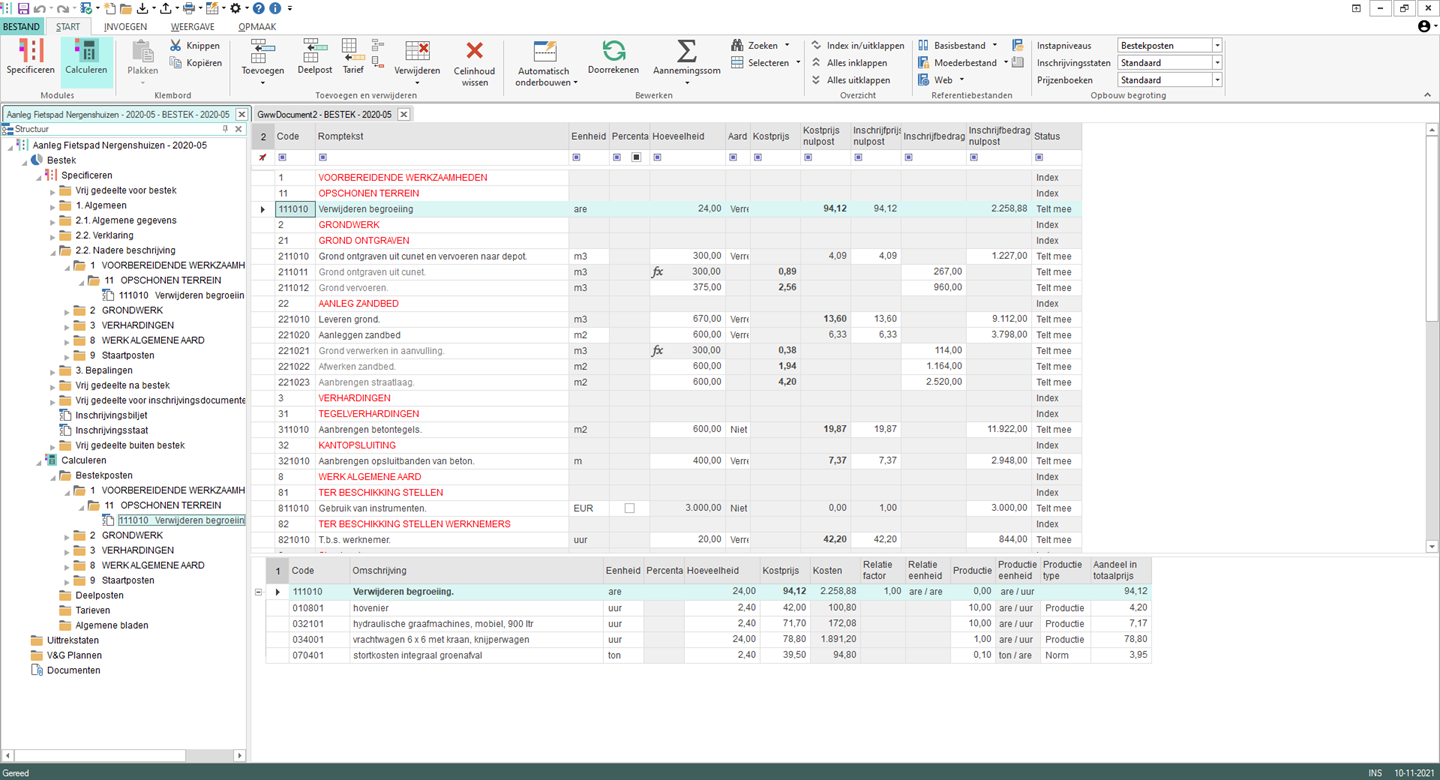The height and width of the screenshot is (780, 1440).
Task: Open the BESTAND menu
Action: 22,27
